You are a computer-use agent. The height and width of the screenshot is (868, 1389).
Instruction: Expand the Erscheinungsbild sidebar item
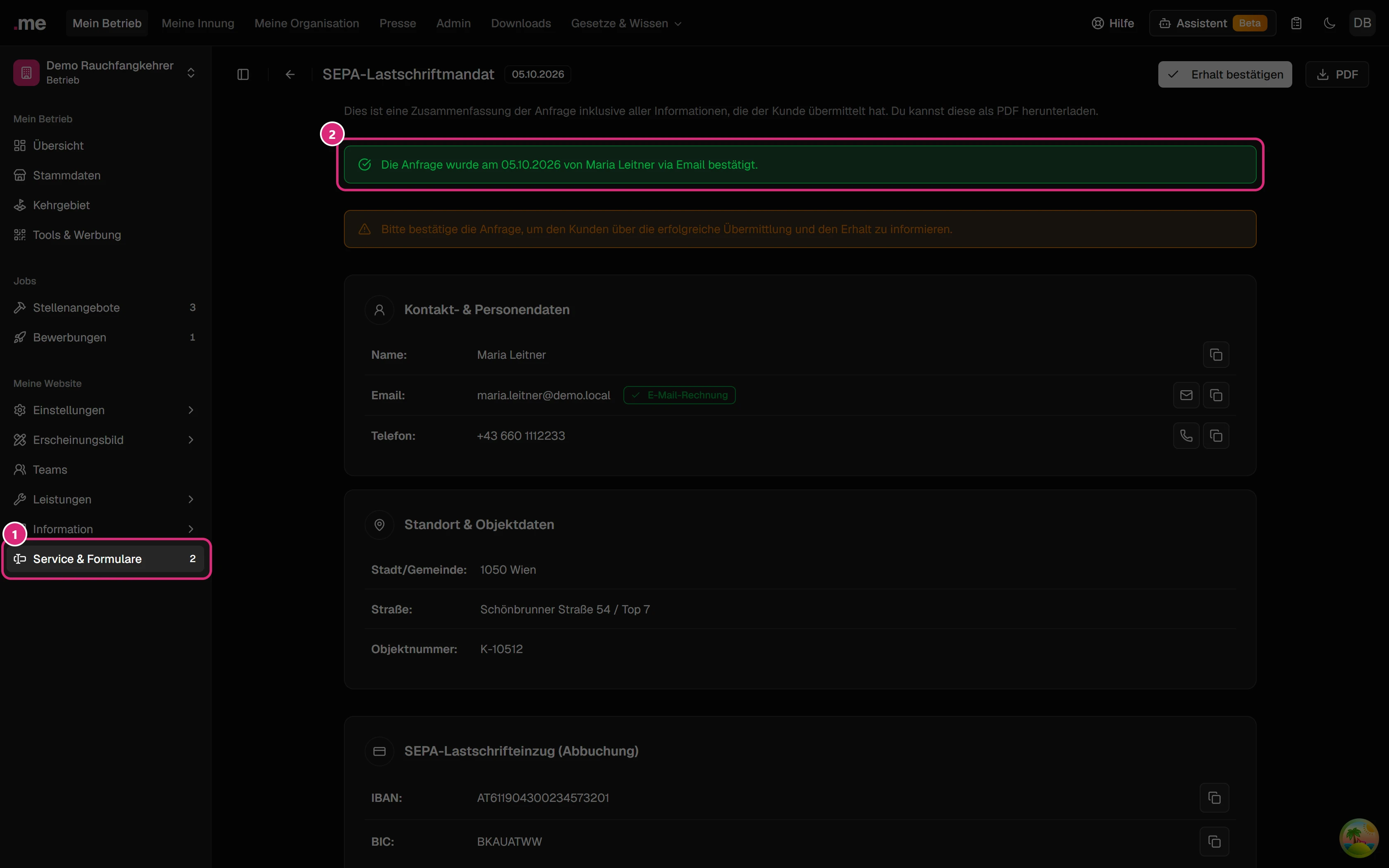pos(105,440)
